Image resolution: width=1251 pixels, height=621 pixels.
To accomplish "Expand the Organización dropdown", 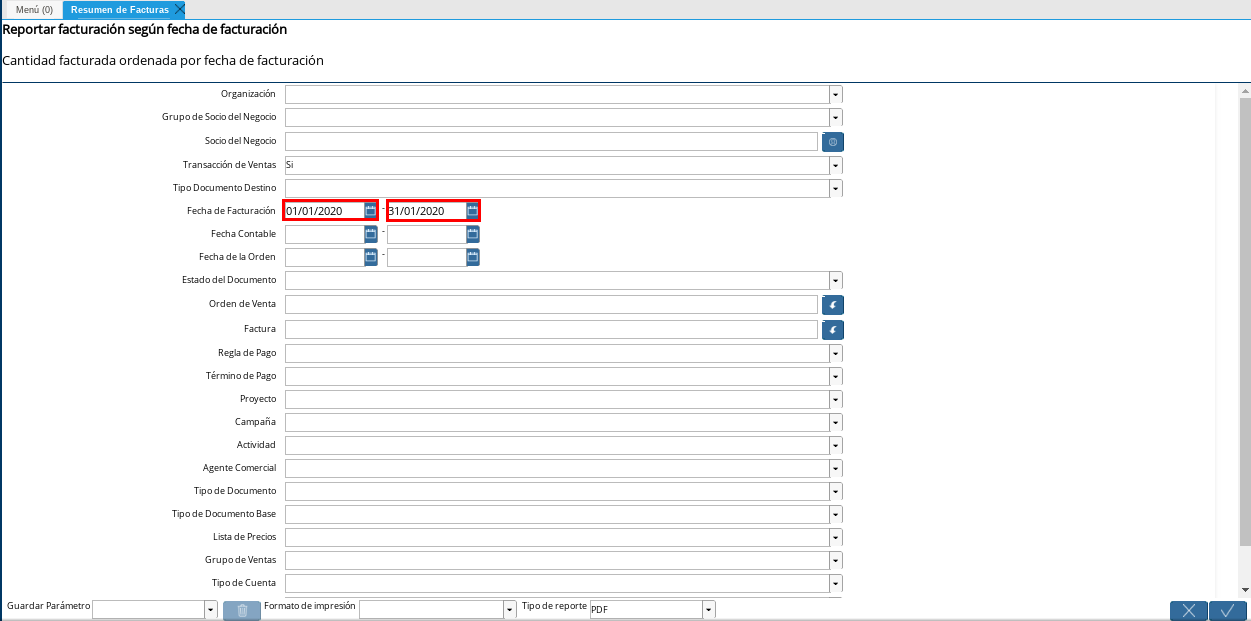I will tap(835, 95).
